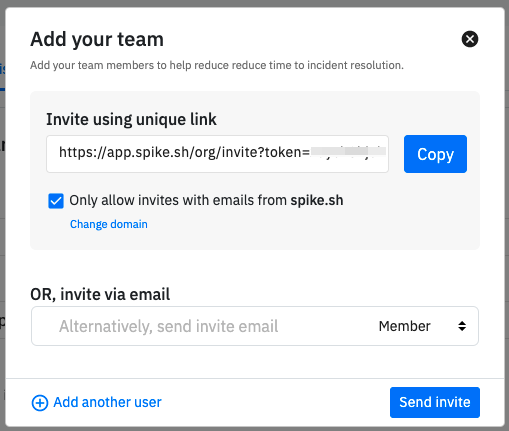
Task: Click the dialog subtitle about incident resolution
Action: [x=217, y=65]
